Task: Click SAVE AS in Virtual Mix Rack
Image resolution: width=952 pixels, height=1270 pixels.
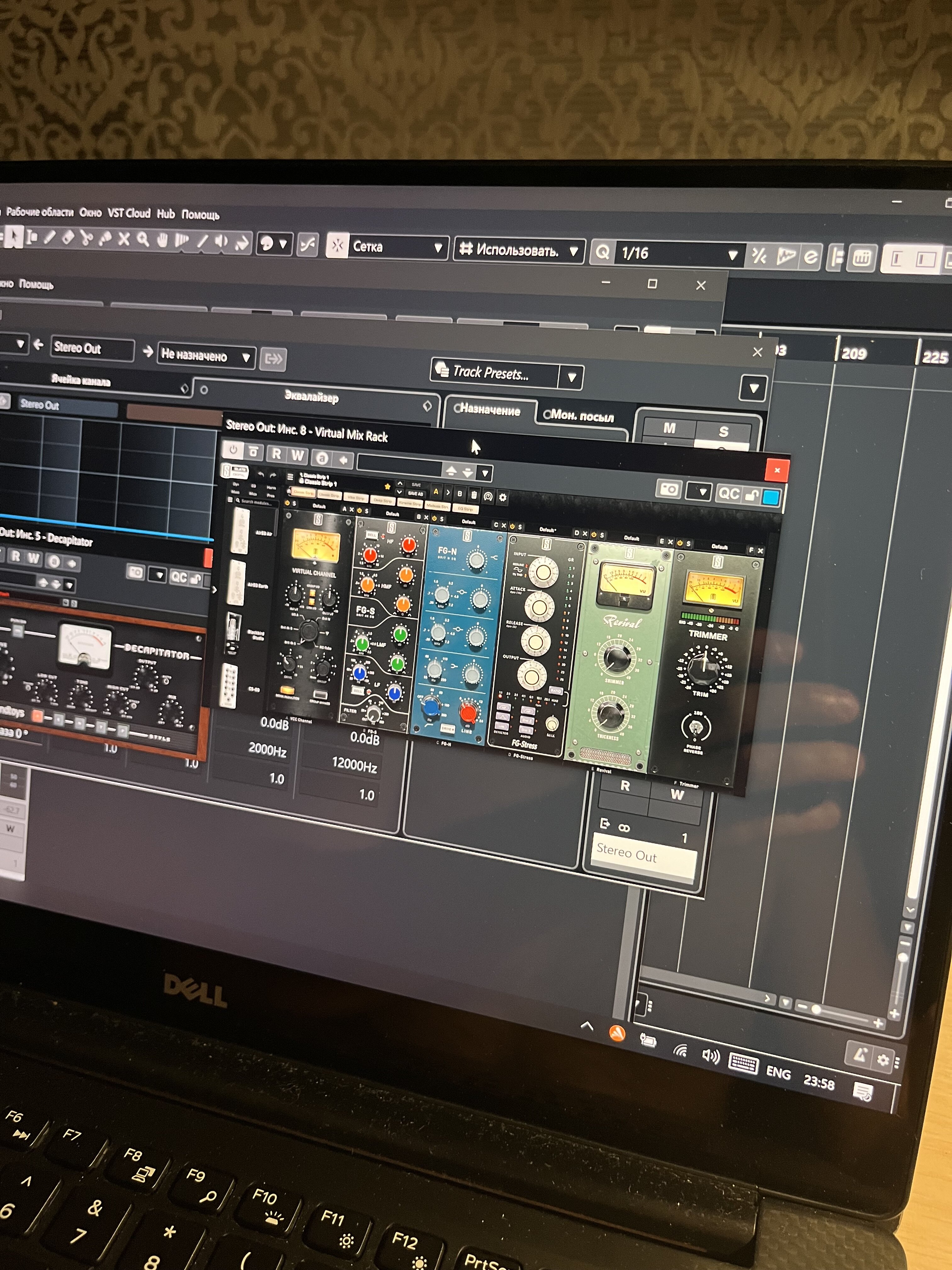Action: tap(416, 494)
